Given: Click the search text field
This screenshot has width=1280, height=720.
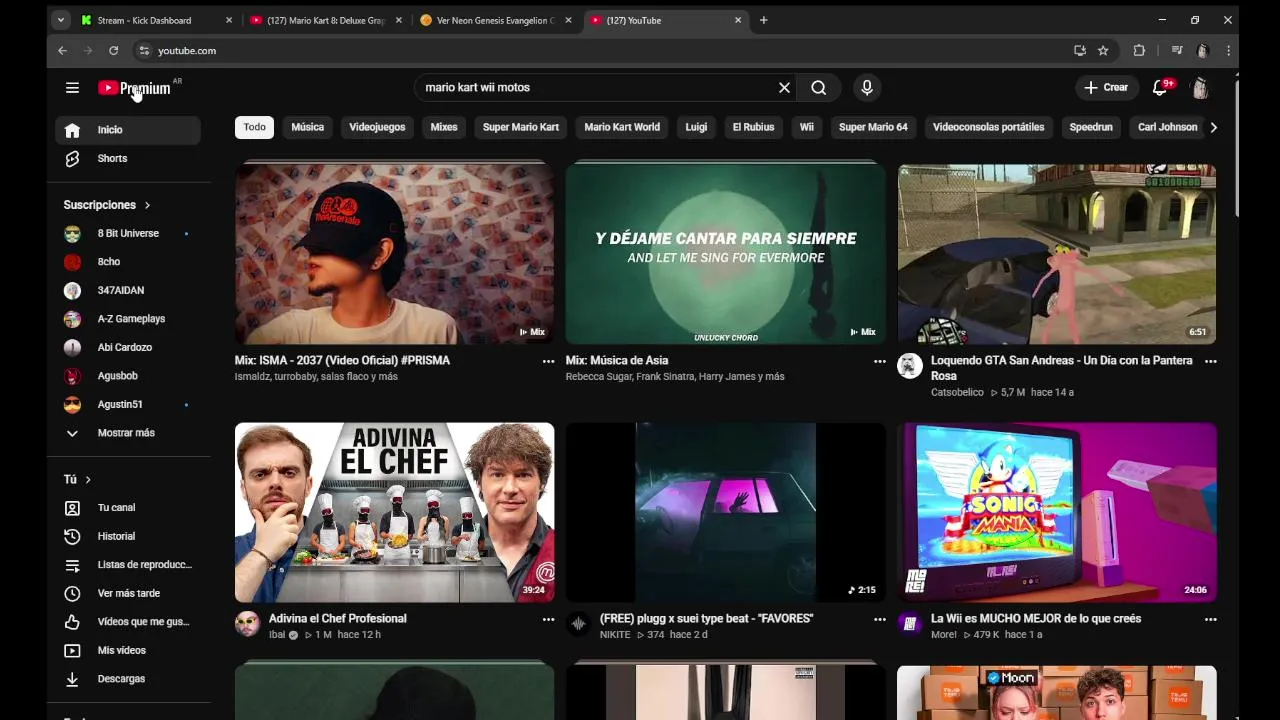Looking at the screenshot, I should pyautogui.click(x=597, y=88).
